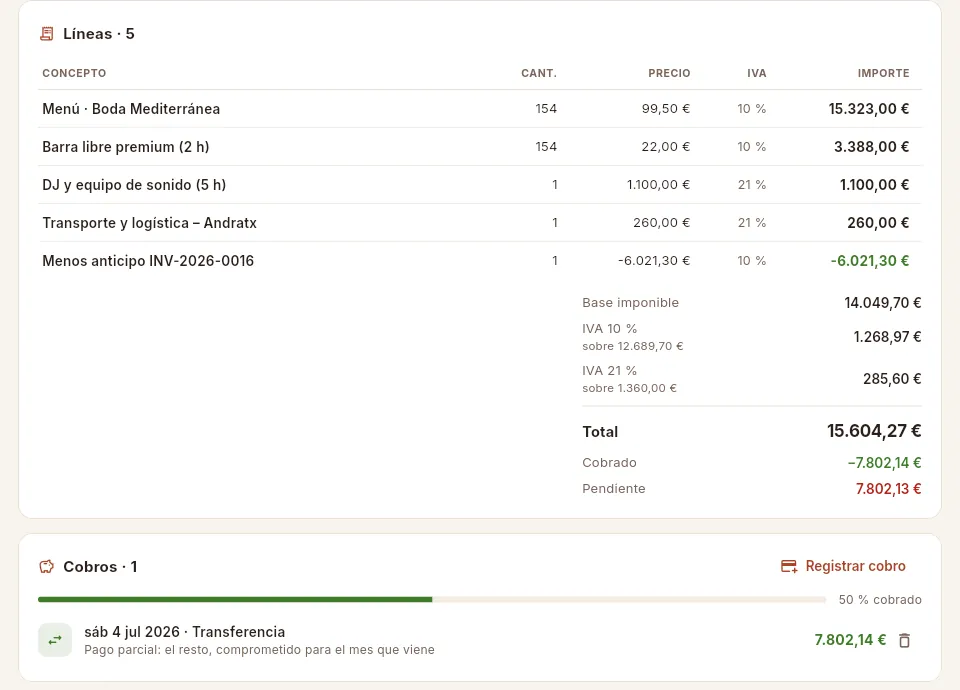Click the Total label
This screenshot has height=690, width=960.
tap(600, 432)
